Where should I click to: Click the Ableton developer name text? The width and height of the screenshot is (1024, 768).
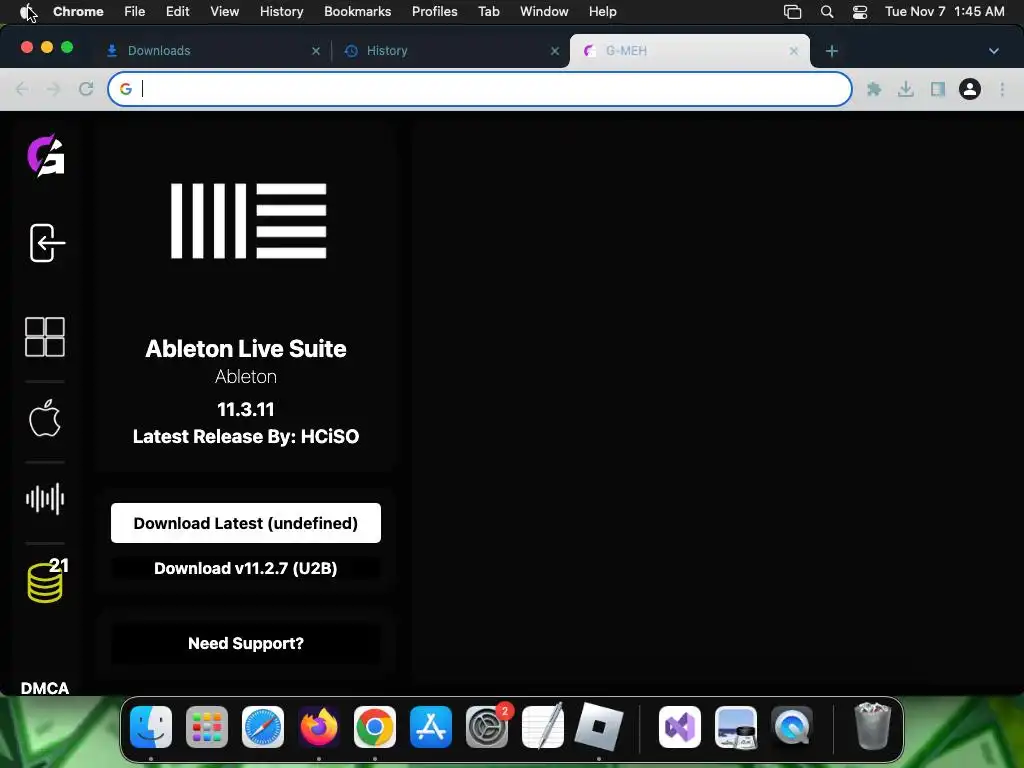(246, 377)
